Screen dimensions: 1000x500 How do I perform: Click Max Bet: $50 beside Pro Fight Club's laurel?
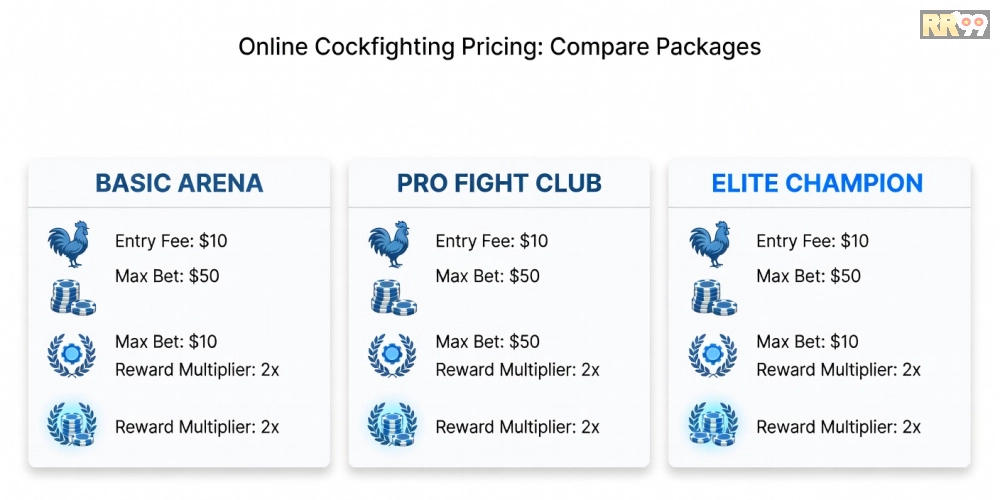487,342
